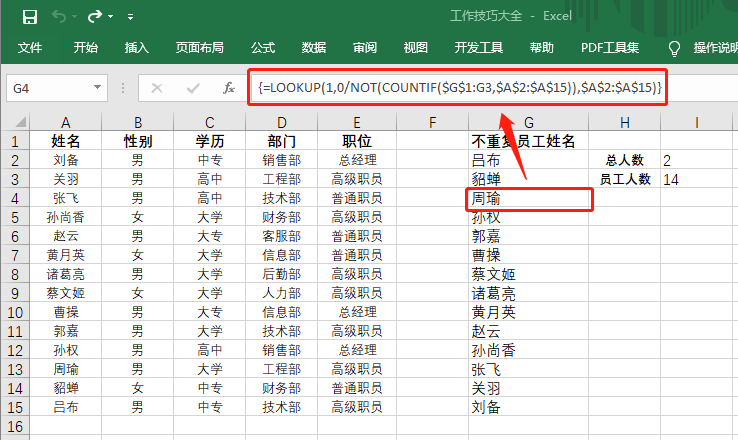Switch to the 插入 ribbon tab
The image size is (738, 440).
point(136,48)
